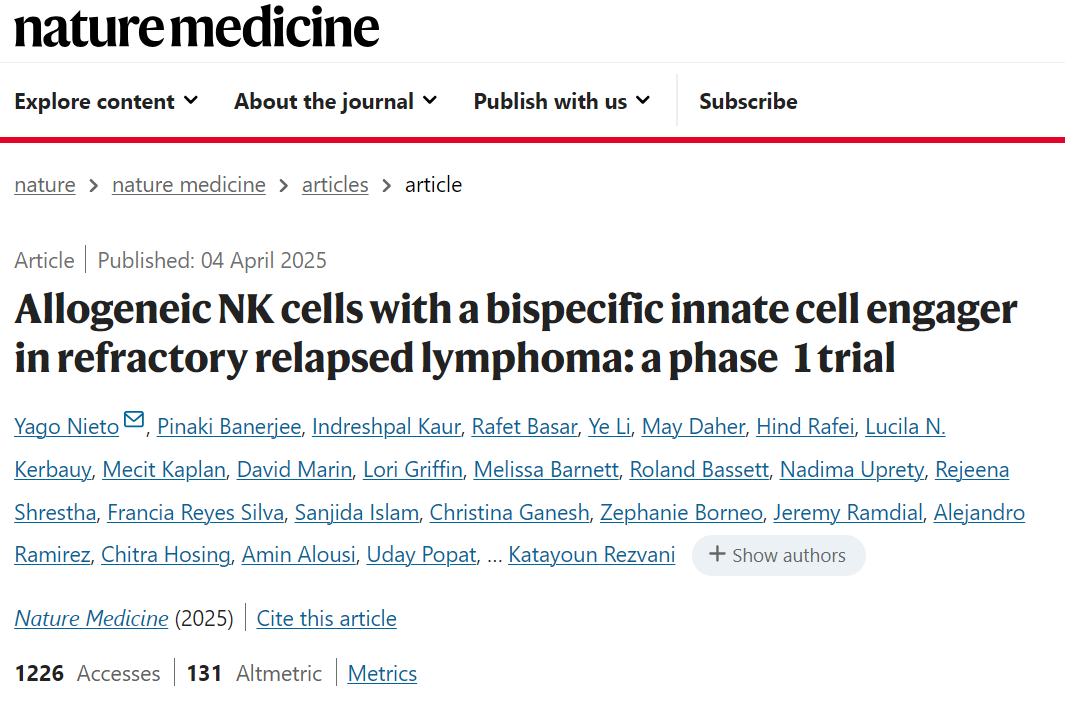Click the Subscribe menu item
Viewport: 1065px width, 709px height.
click(748, 101)
